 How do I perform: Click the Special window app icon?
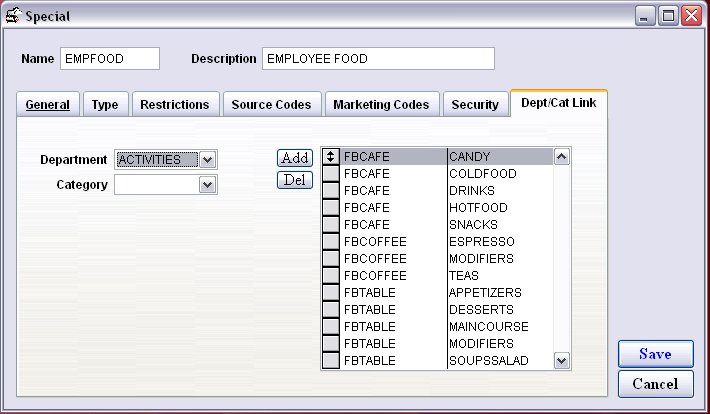pos(13,15)
